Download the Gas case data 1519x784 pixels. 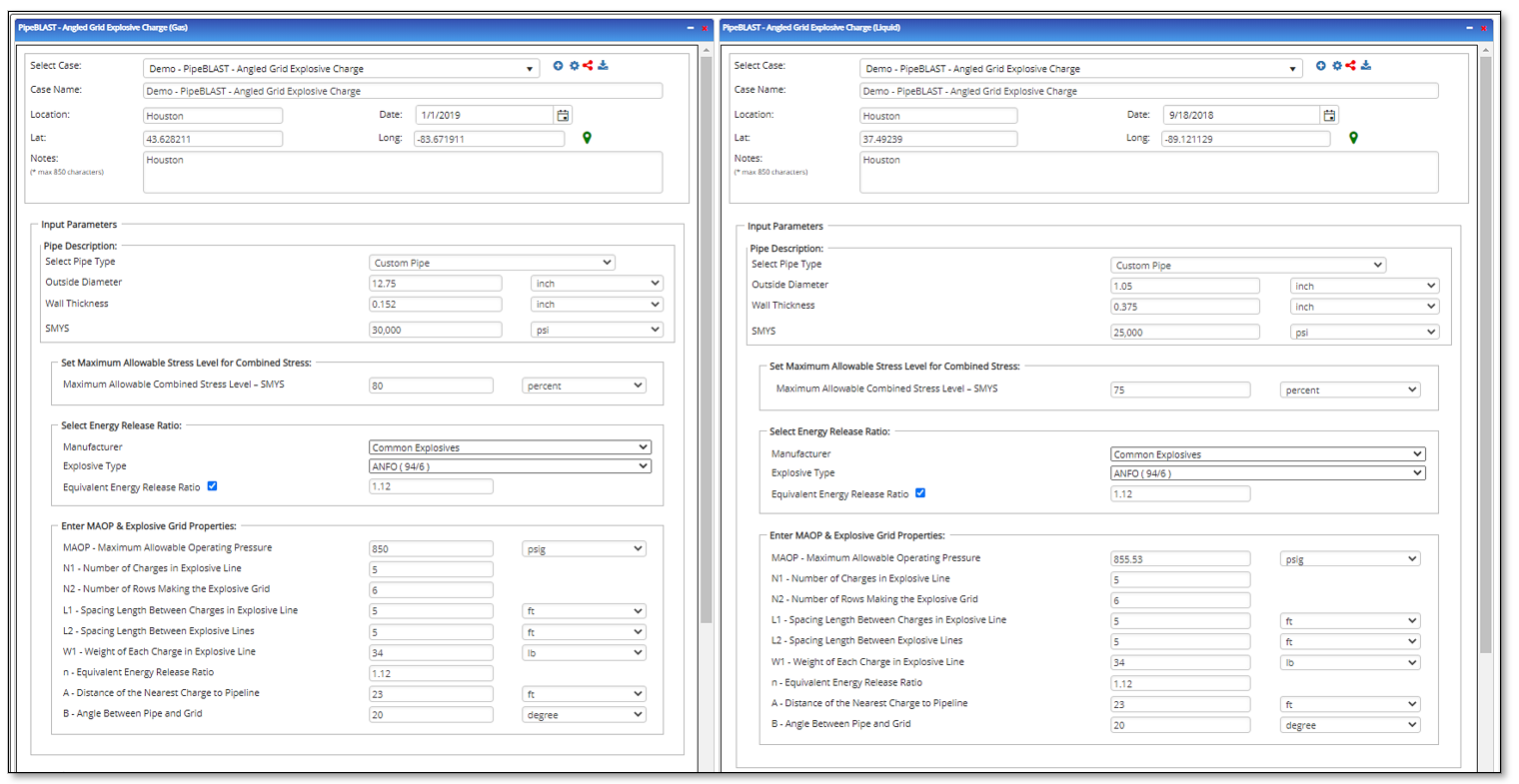coord(603,65)
